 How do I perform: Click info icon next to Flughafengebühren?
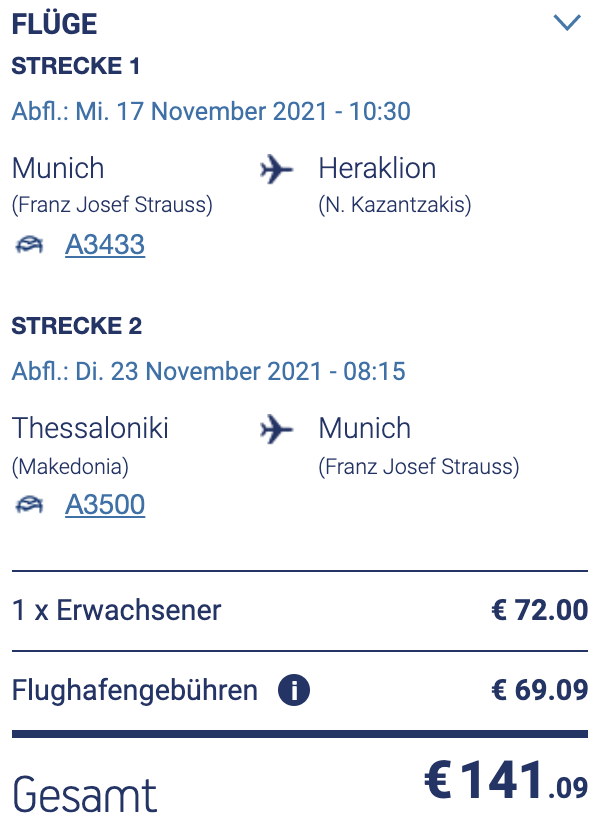294,690
